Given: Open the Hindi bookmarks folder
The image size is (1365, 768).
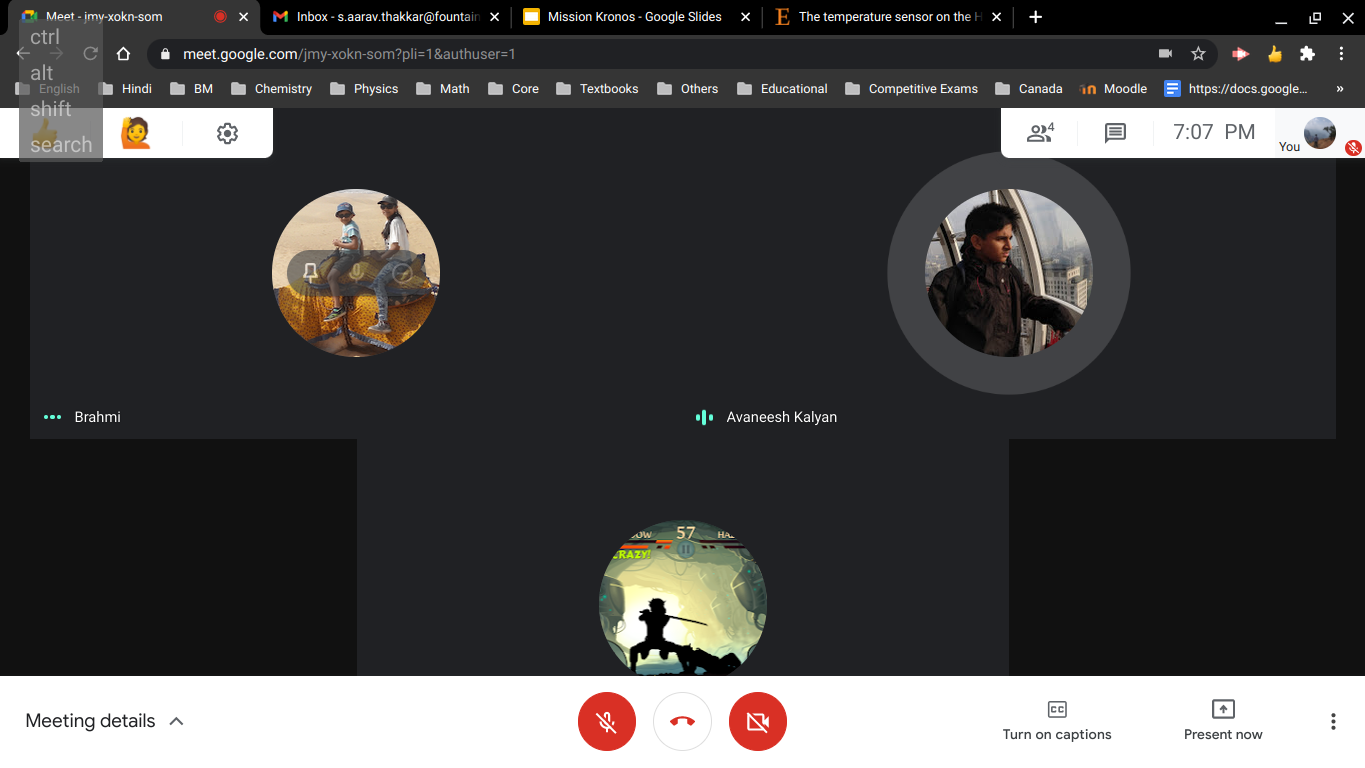Looking at the screenshot, I should click(x=125, y=89).
